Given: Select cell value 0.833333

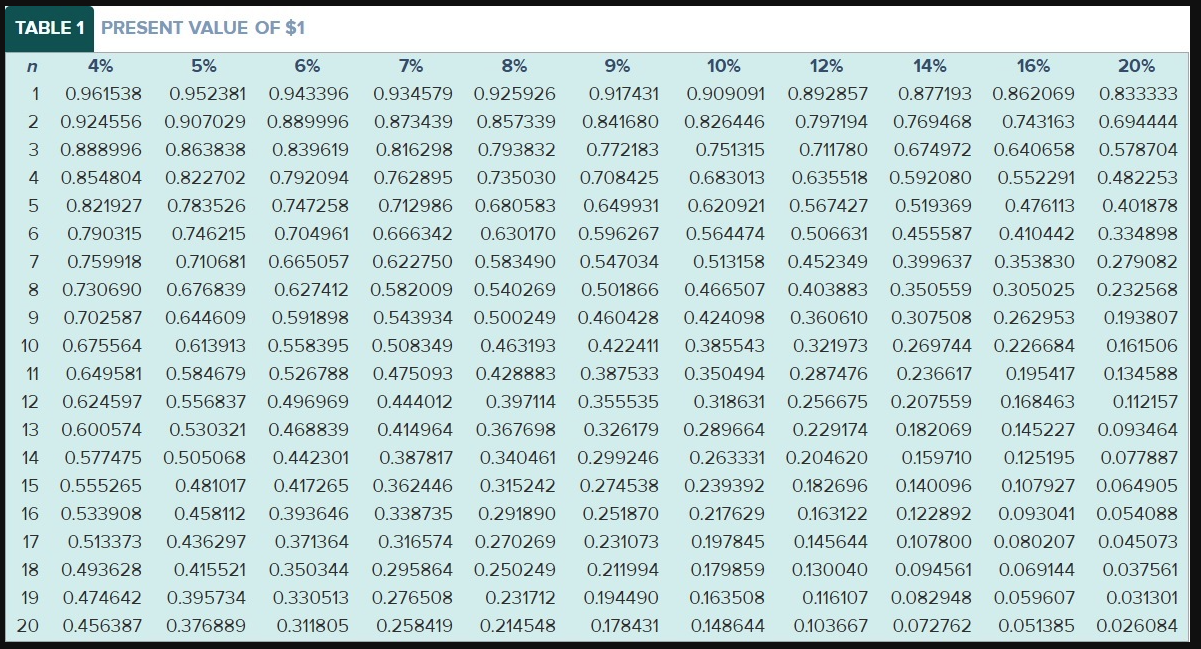Looking at the screenshot, I should pyautogui.click(x=1138, y=94).
